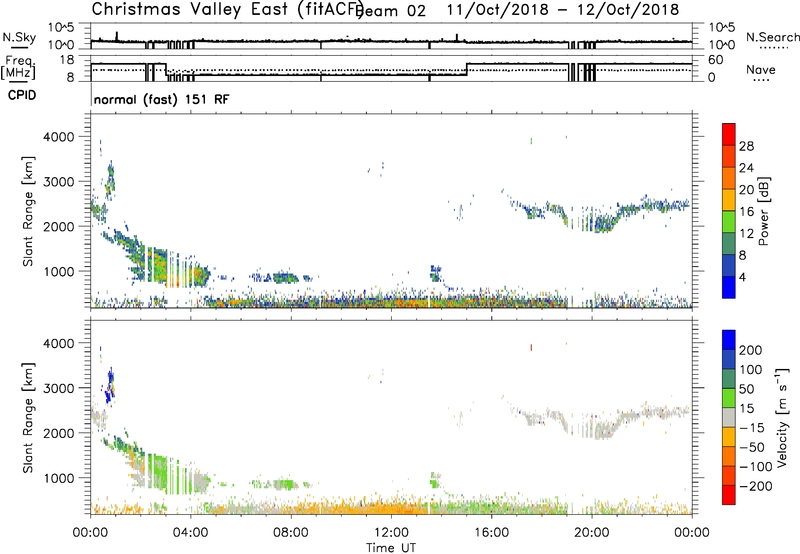The height and width of the screenshot is (554, 800).
Task: Click the 'Time UT' axis label
Action: point(391,548)
